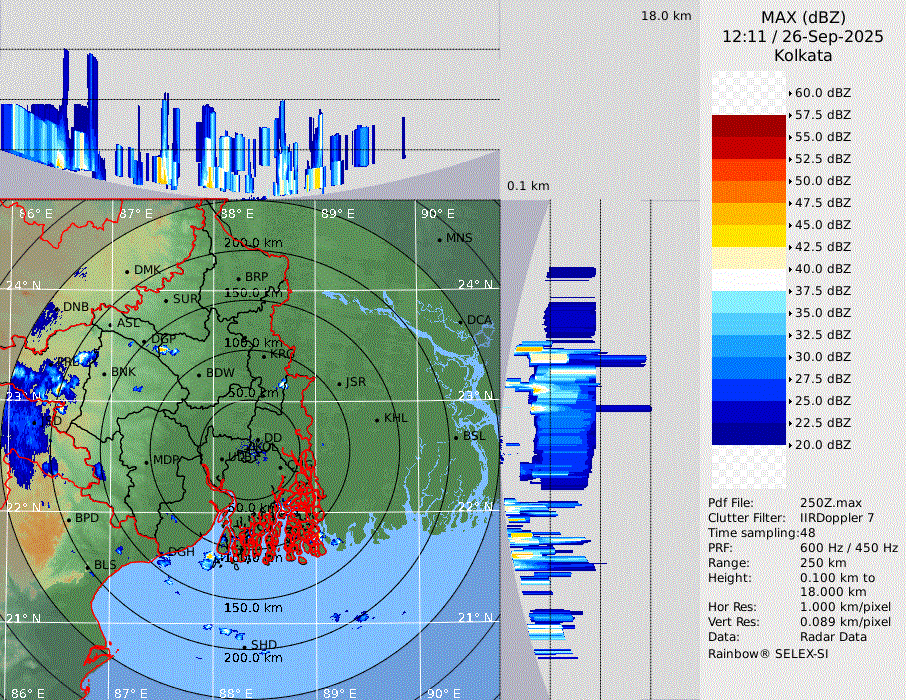The image size is (906, 700).
Task: Click the JSR station dot
Action: [x=339, y=384]
